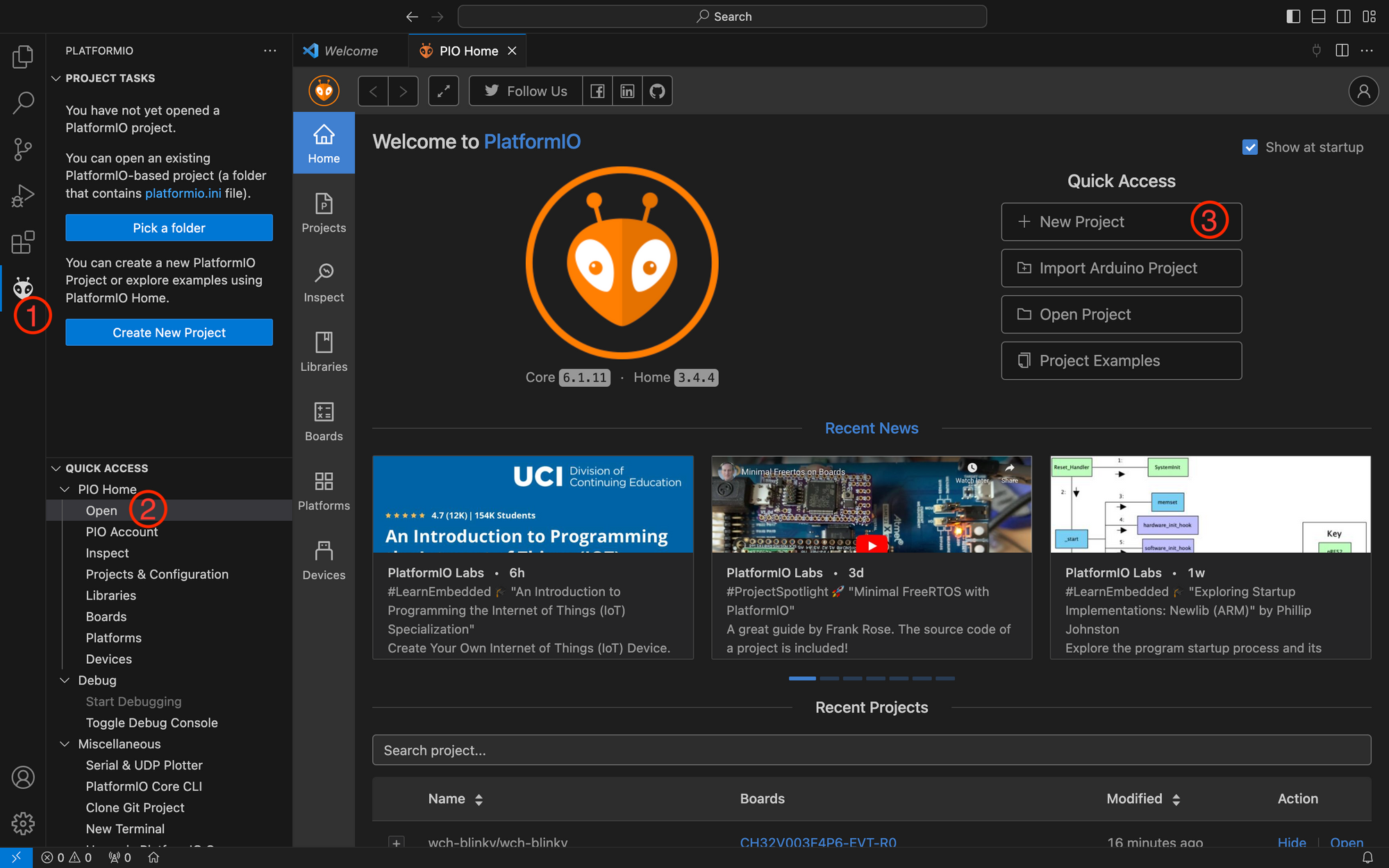Switch to the Welcome tab
Image resolution: width=1389 pixels, height=868 pixels.
pos(351,51)
